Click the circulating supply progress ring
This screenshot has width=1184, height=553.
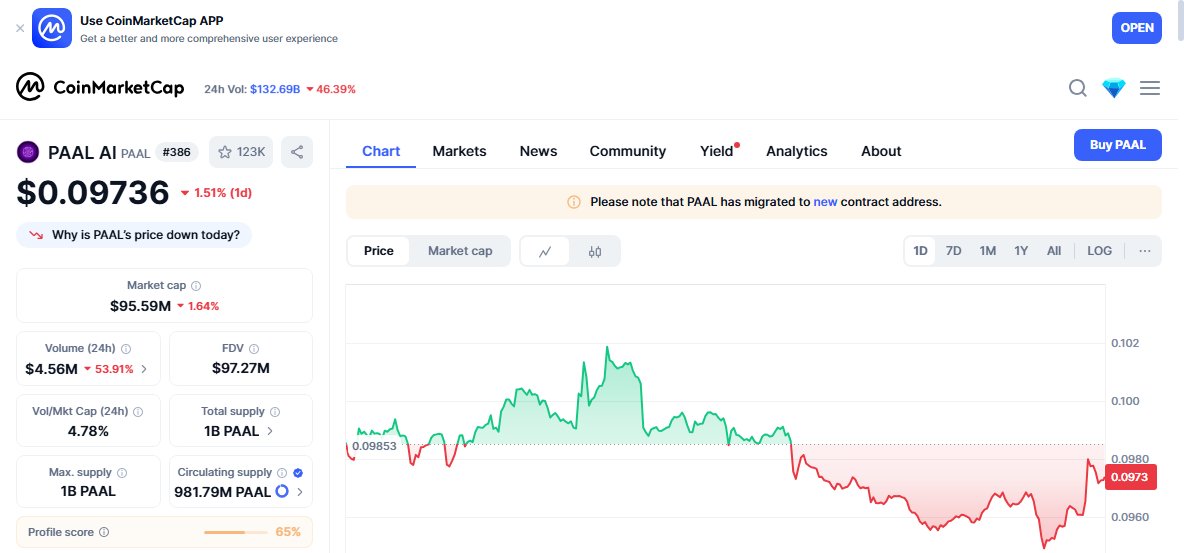point(282,492)
